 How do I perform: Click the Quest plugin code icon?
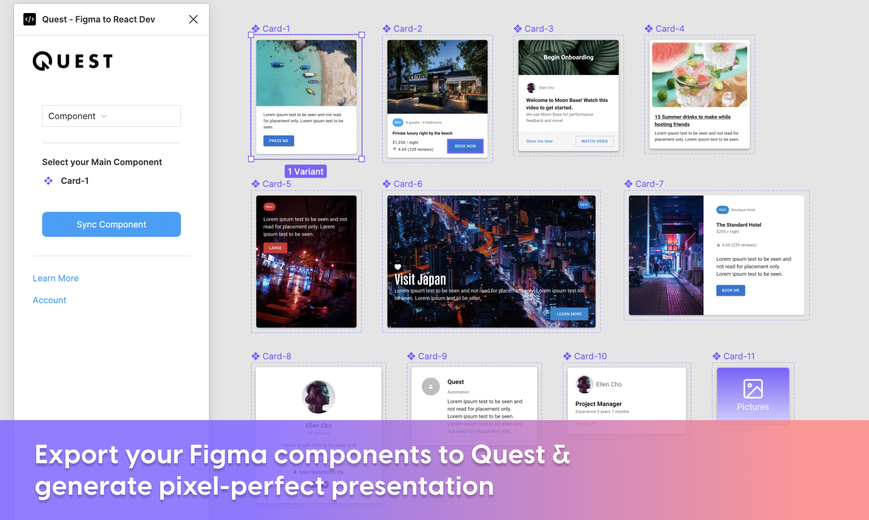click(x=29, y=19)
